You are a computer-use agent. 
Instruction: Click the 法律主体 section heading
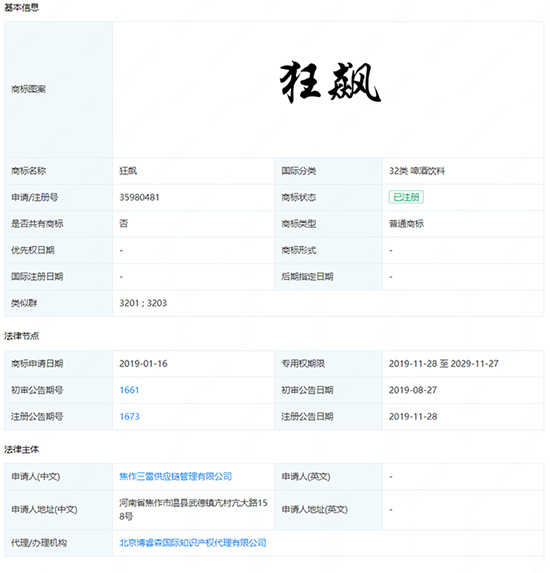(22, 449)
